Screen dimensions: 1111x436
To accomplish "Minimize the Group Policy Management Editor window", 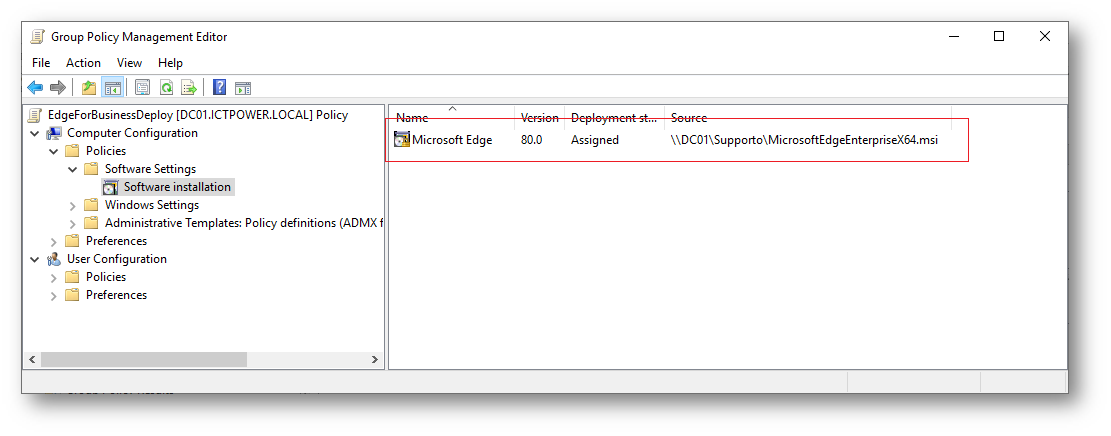I will pyautogui.click(x=954, y=36).
